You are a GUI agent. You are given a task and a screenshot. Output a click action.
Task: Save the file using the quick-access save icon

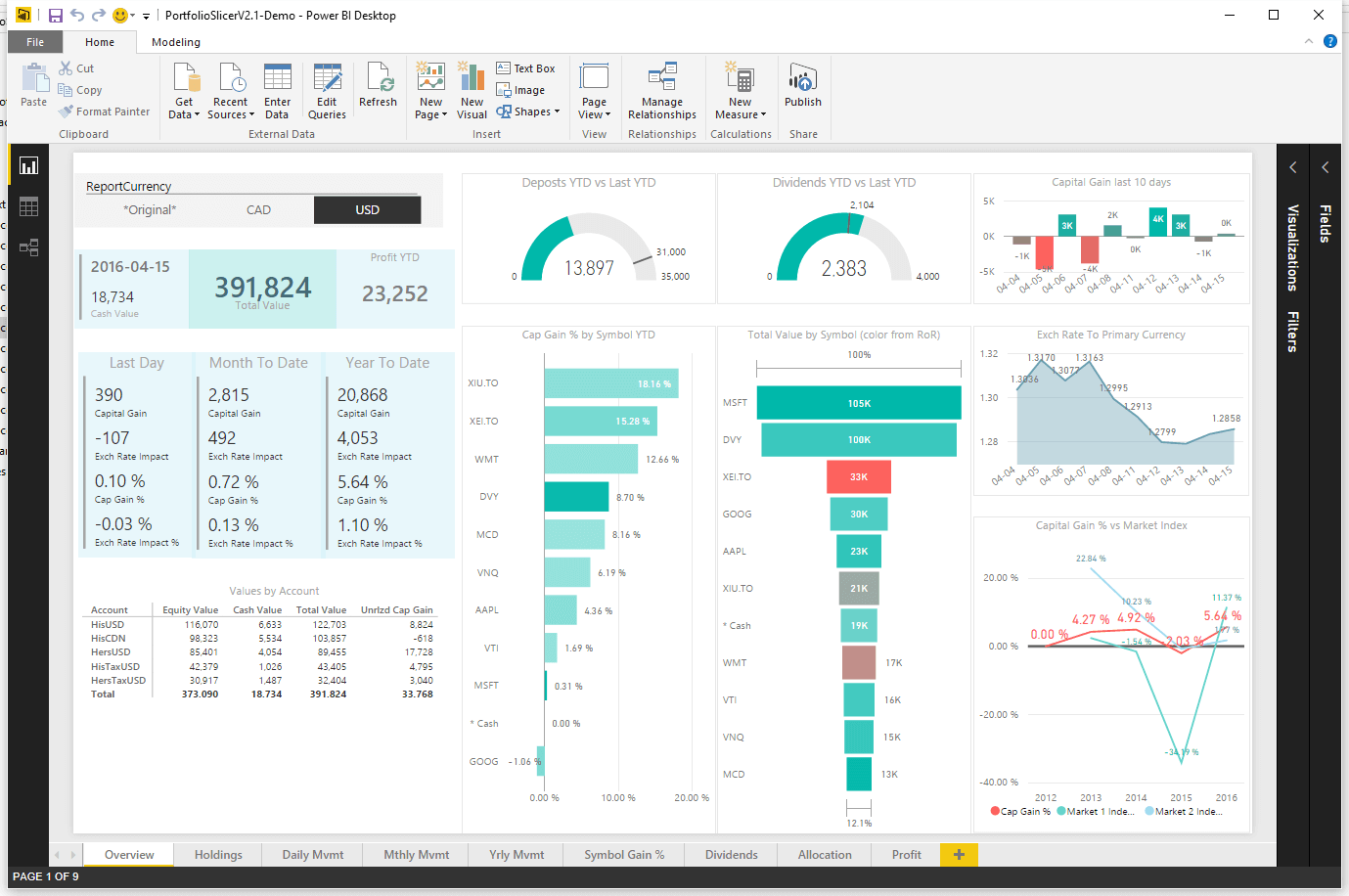point(56,16)
